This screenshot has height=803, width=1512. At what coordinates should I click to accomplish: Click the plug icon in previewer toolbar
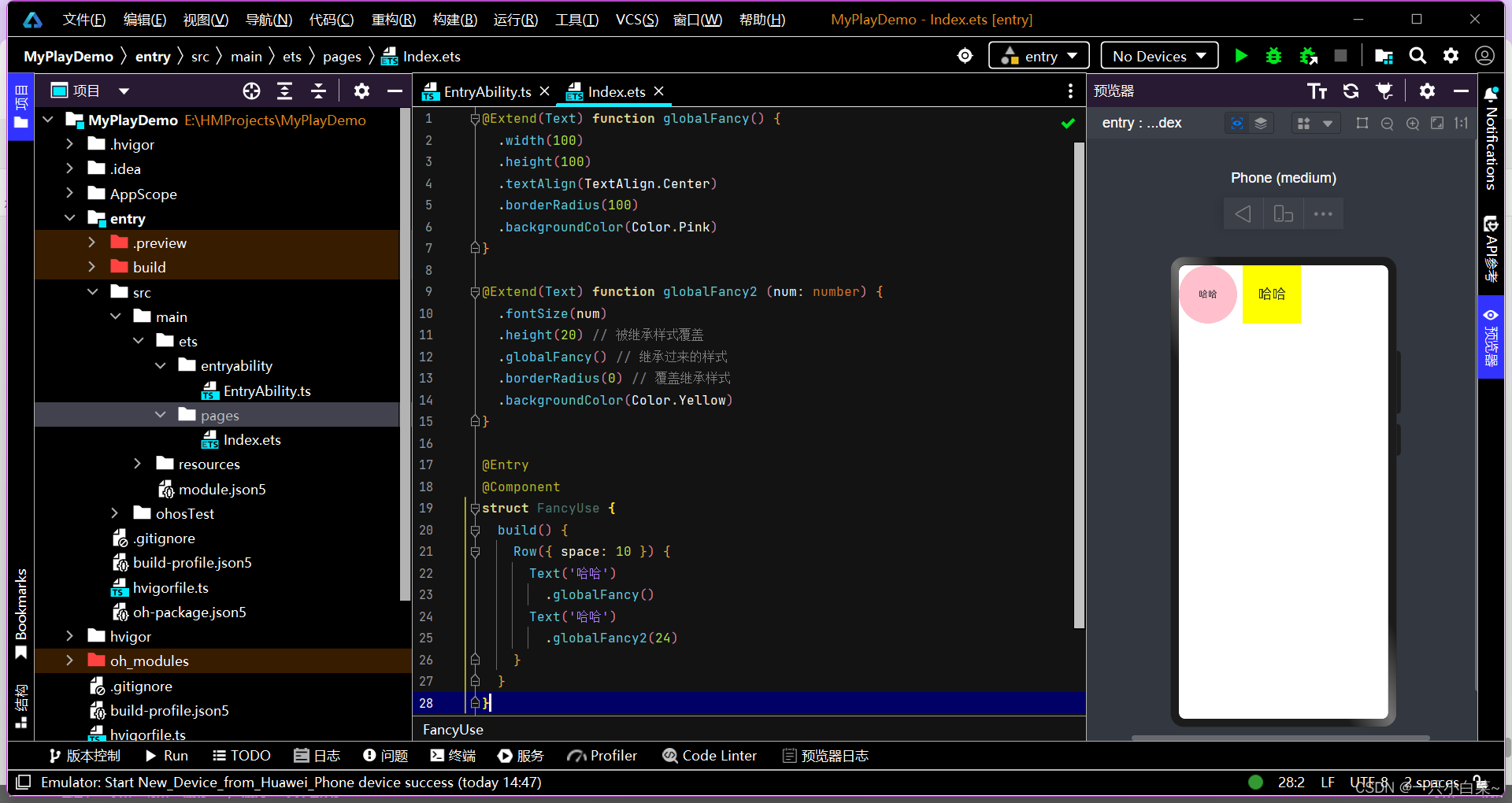pyautogui.click(x=1384, y=91)
